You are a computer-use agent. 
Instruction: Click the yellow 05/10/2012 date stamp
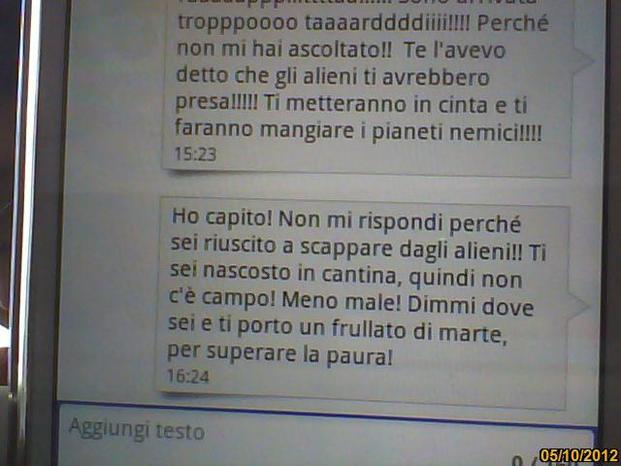pos(579,455)
